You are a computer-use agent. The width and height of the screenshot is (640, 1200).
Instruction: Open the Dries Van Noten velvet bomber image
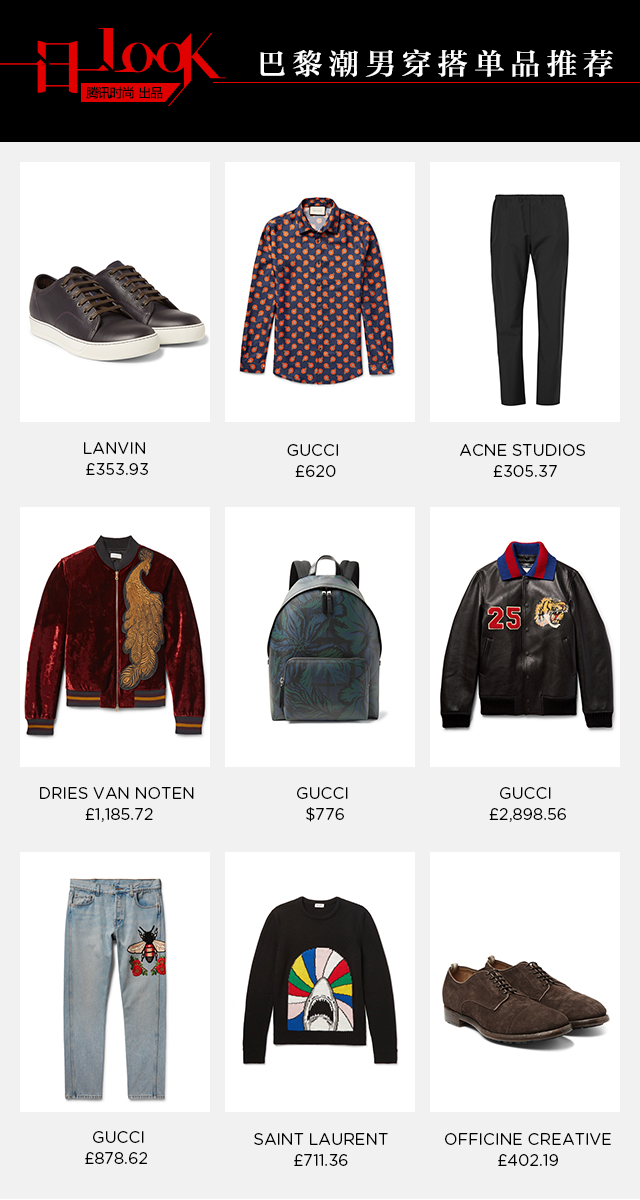pos(115,637)
